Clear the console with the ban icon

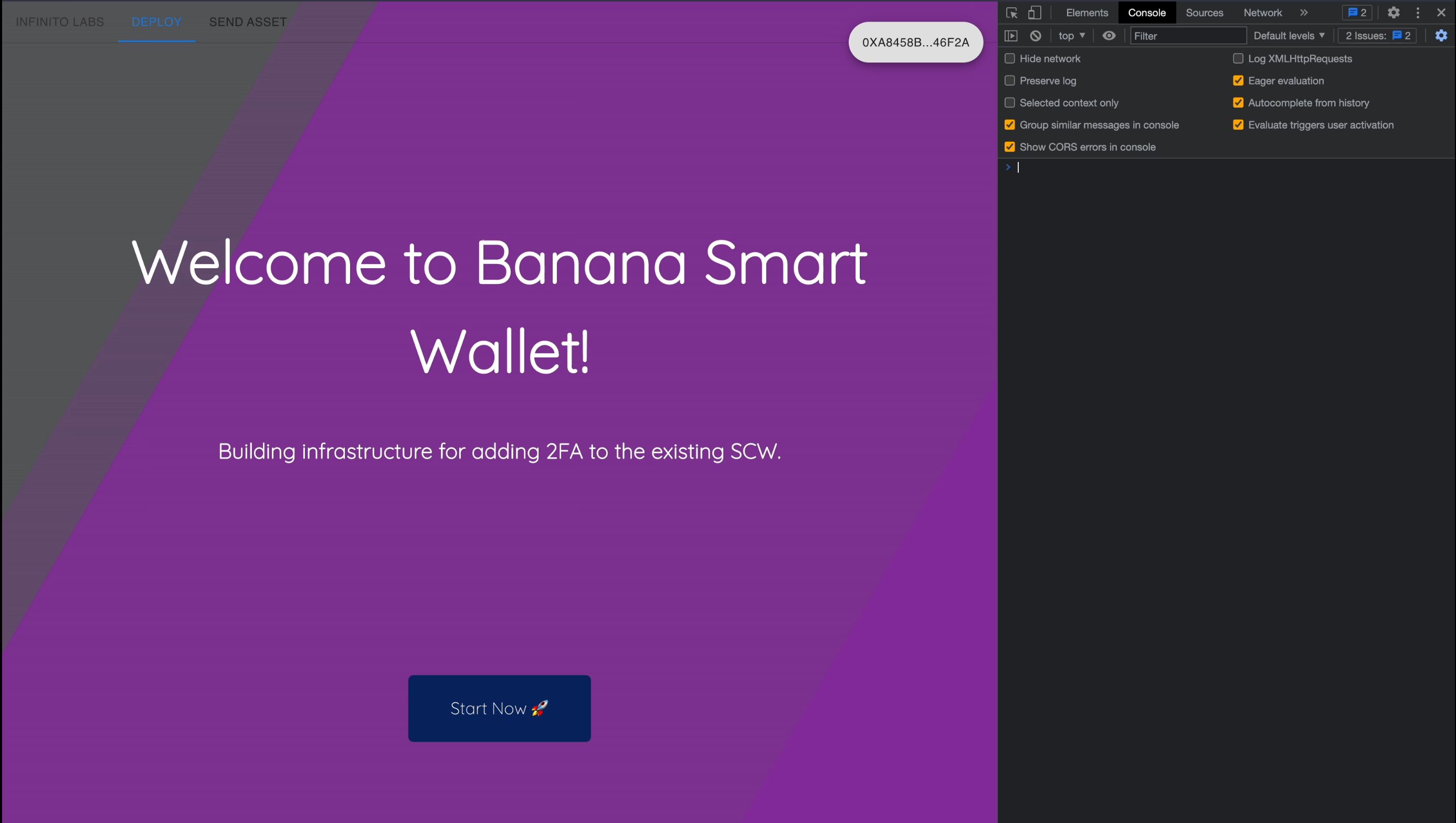1036,36
